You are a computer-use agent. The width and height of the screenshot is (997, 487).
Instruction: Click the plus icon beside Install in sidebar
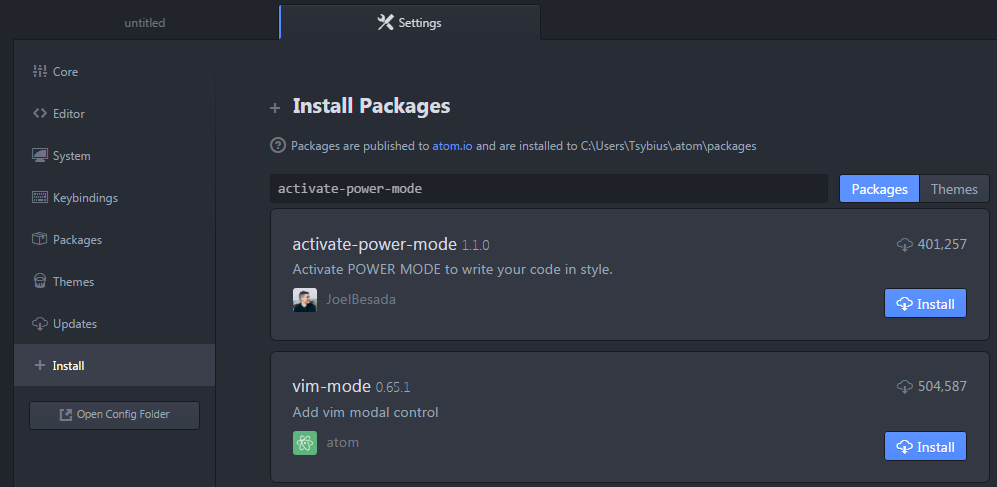point(39,366)
